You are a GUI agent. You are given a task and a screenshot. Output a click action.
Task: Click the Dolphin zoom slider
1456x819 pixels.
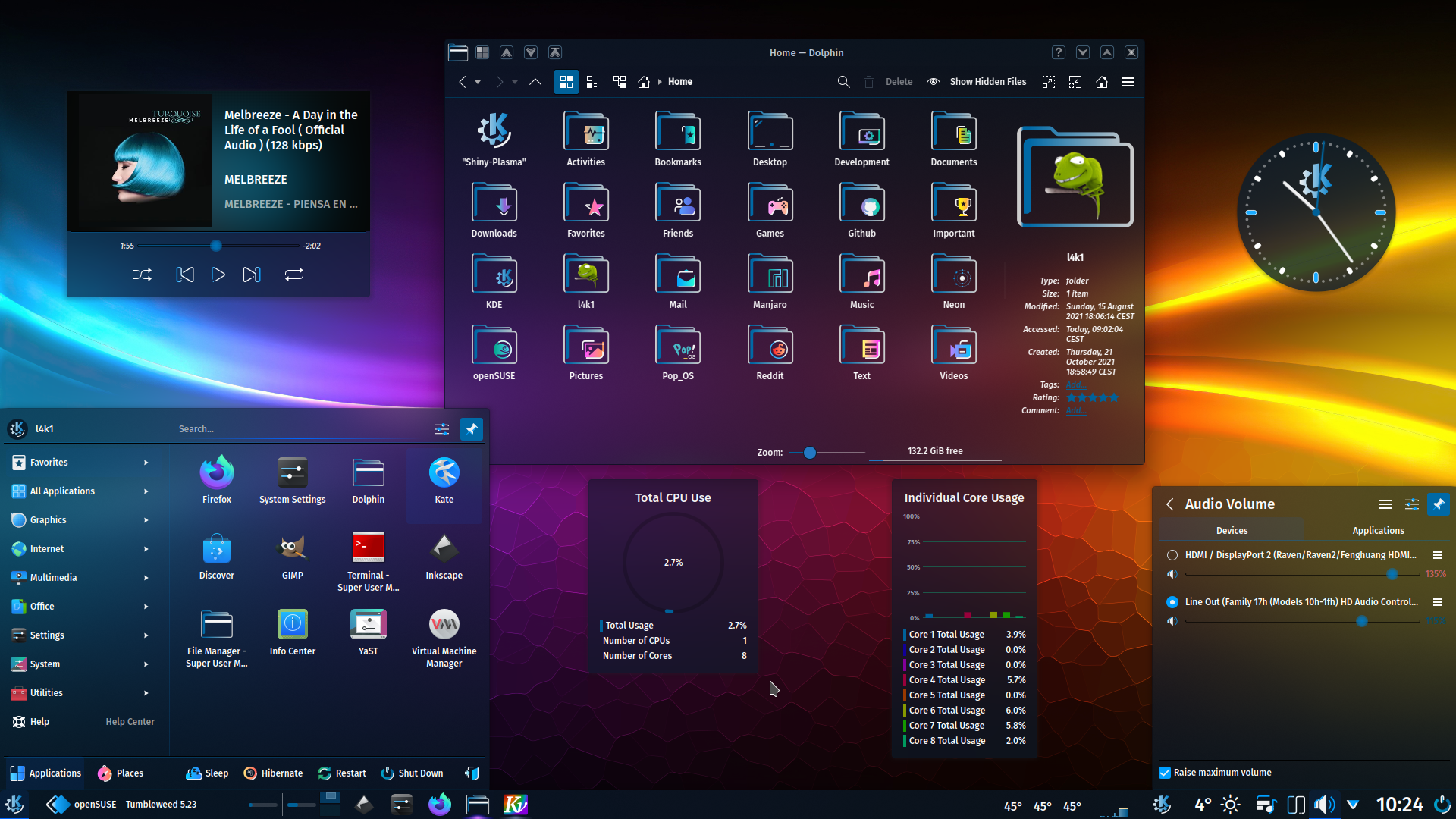point(827,453)
